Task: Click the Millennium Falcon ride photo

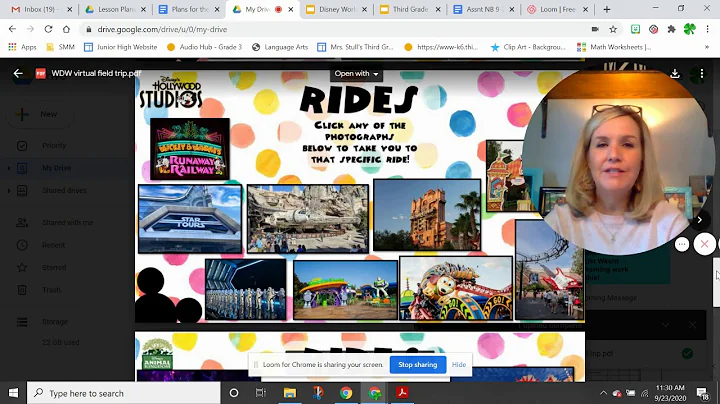Action: (x=308, y=219)
